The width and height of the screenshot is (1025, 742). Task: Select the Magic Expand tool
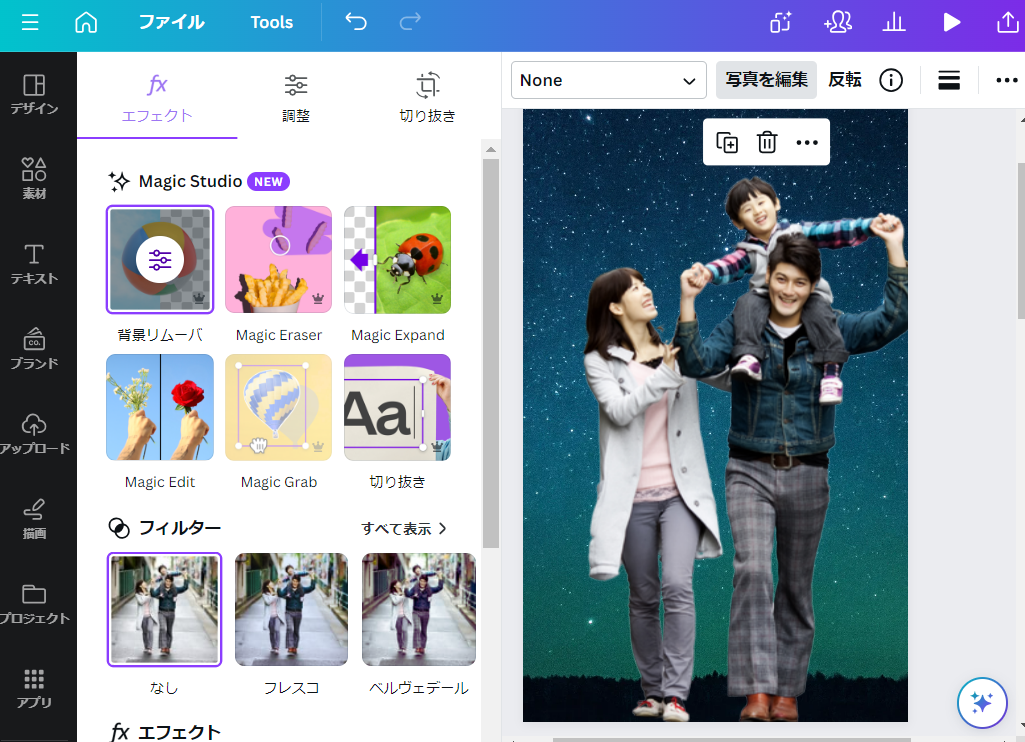(397, 260)
